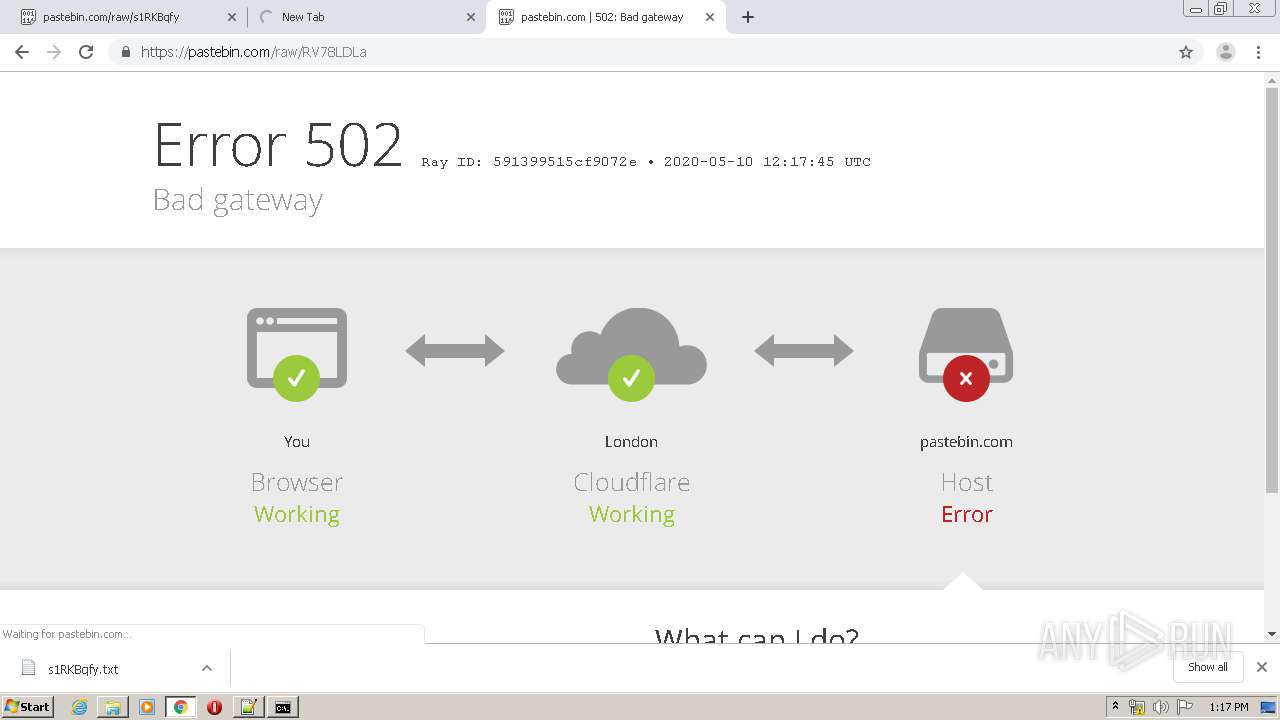Close the pastebin.com/raw/s1RKBqfy tab
1280x720 pixels.
pyautogui.click(x=231, y=17)
